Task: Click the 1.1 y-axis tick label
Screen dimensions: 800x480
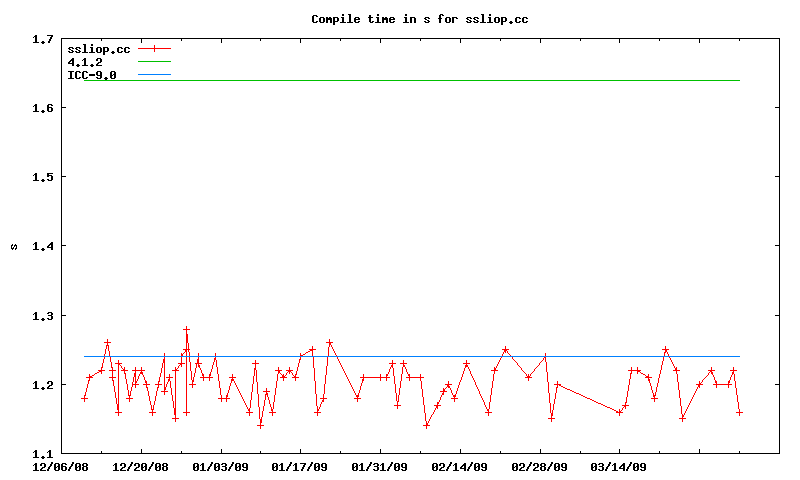Action: pyautogui.click(x=43, y=453)
